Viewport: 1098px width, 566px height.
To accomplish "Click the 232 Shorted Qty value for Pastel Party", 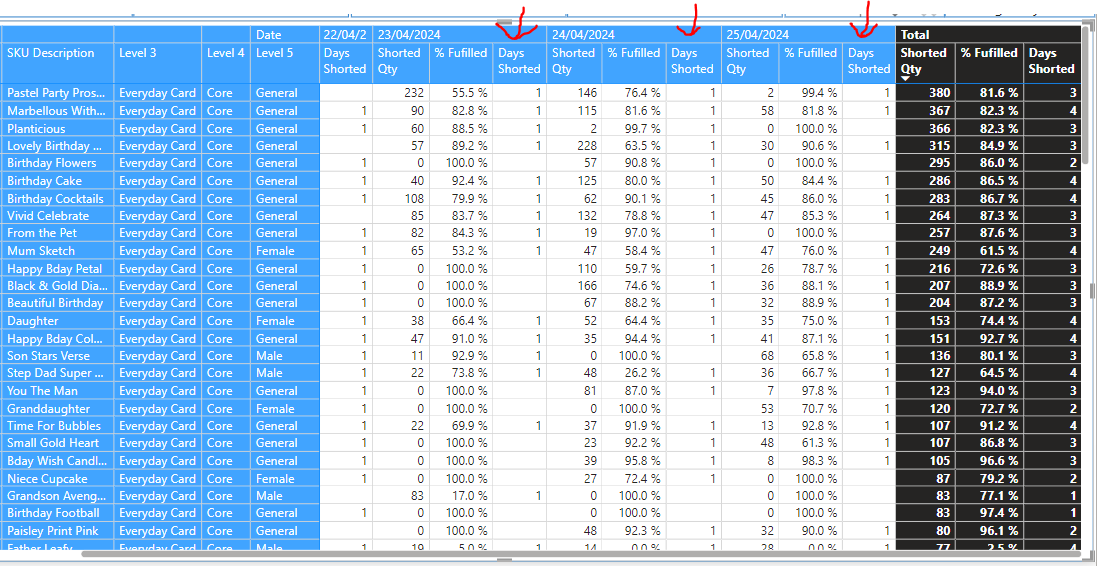I will pos(415,93).
